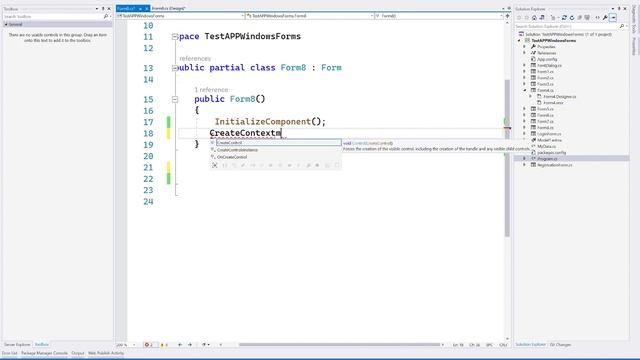This screenshot has height=360, width=640.
Task: Click the Refresh icon in Solution Explorer toolbar
Action: (572, 18)
